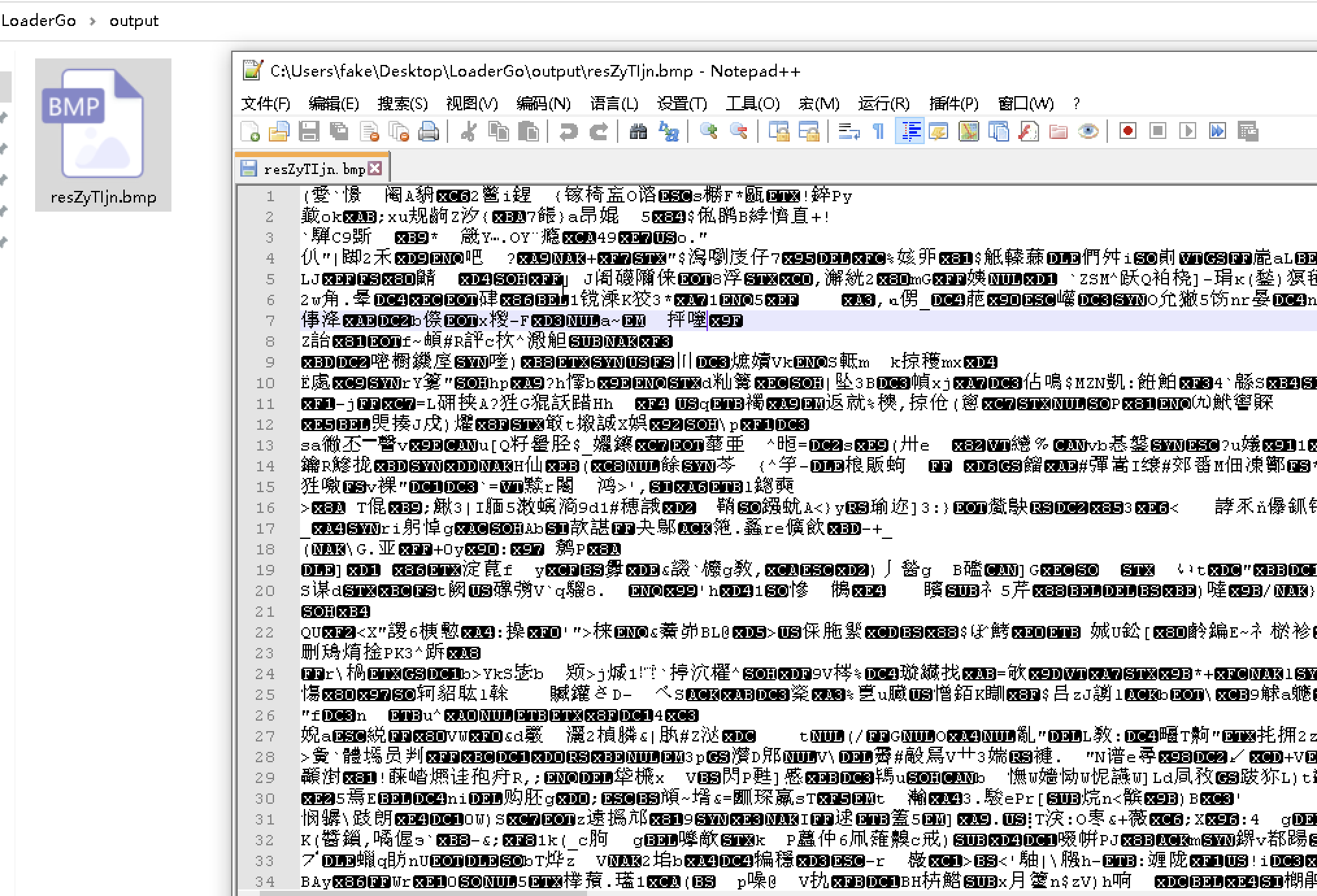Click the Start Recording macro icon

tap(1128, 132)
